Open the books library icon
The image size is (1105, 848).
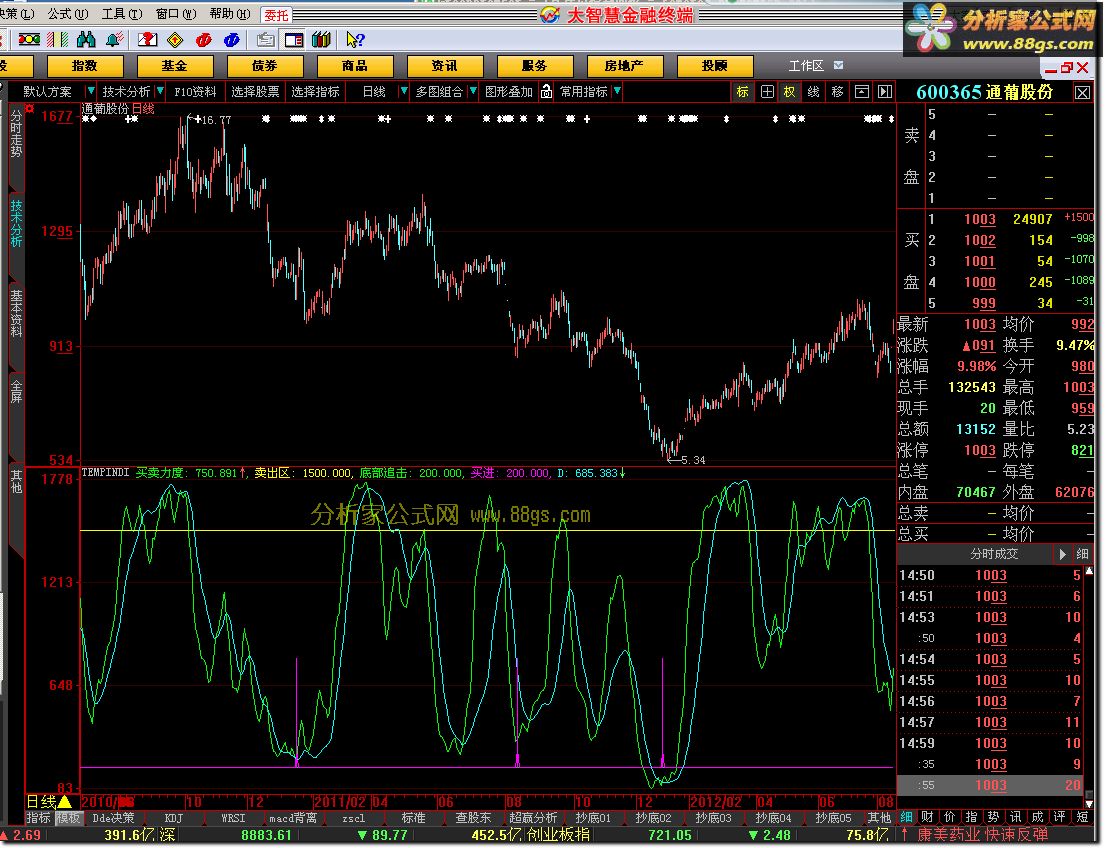(x=321, y=39)
